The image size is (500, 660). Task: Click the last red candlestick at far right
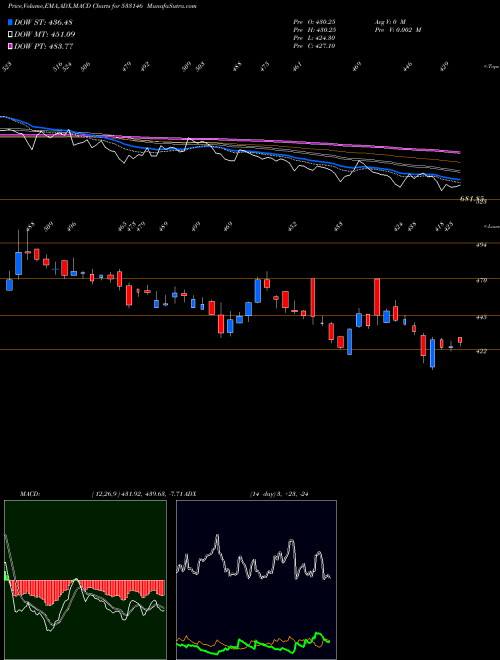(460, 341)
